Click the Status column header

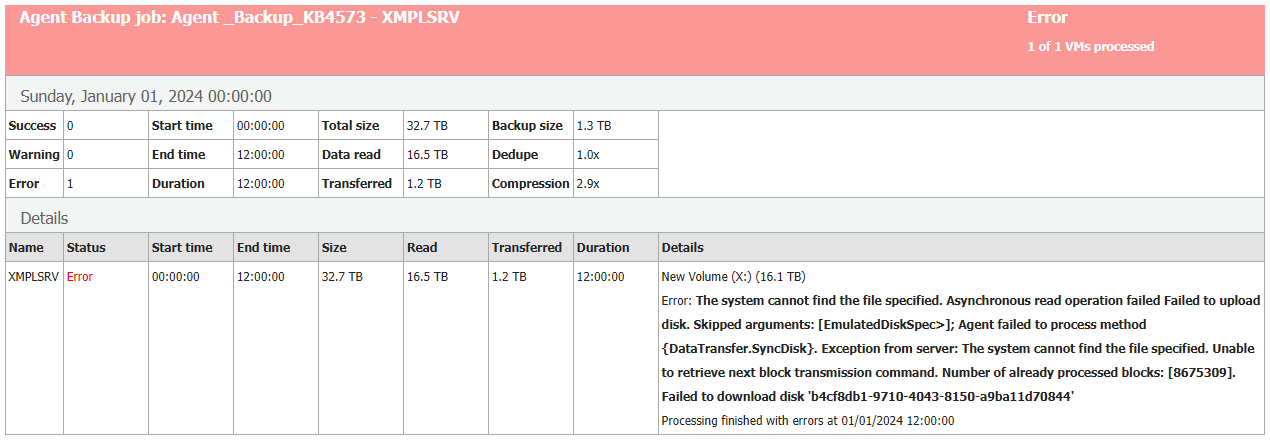click(86, 247)
